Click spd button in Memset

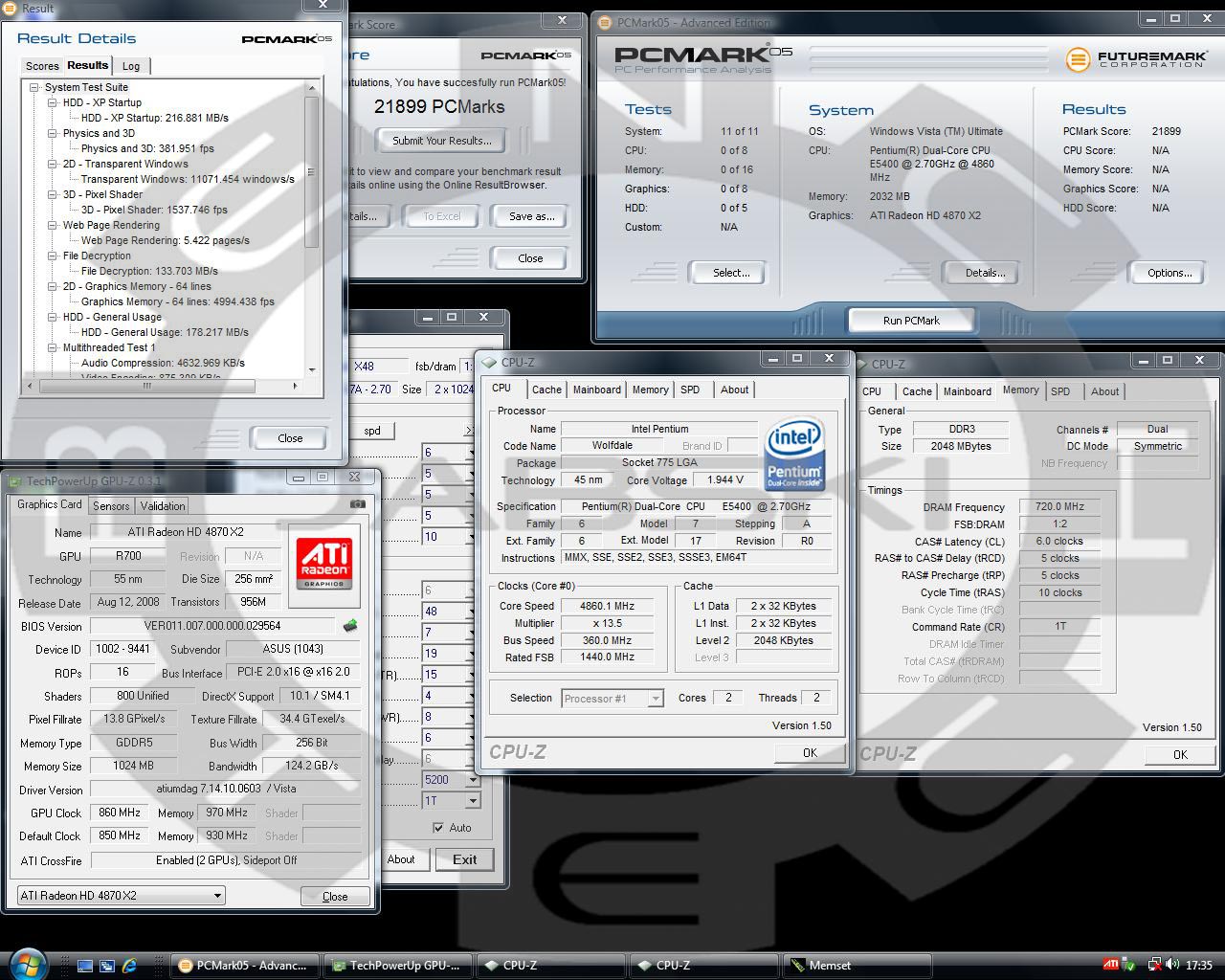click(372, 431)
